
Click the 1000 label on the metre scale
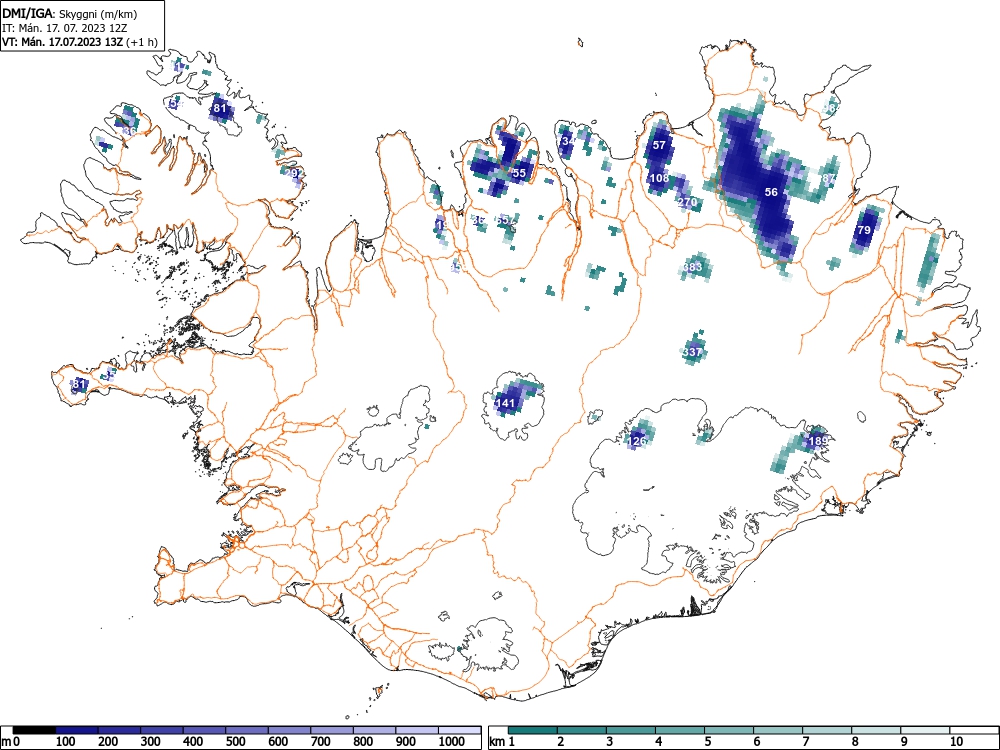click(x=452, y=742)
